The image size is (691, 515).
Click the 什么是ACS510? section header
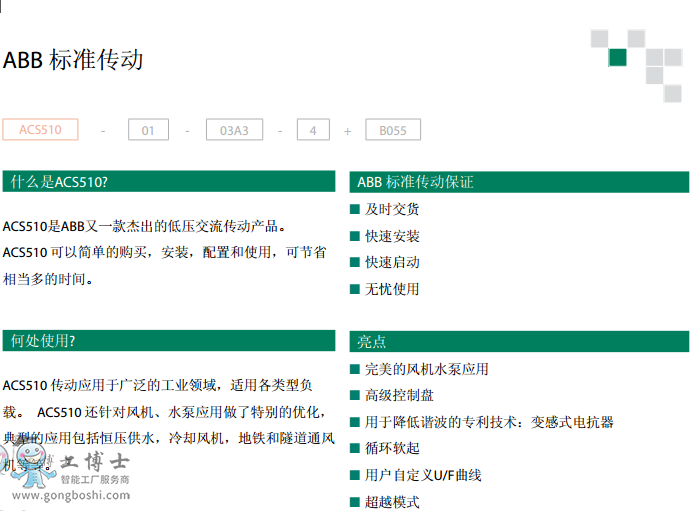click(169, 182)
